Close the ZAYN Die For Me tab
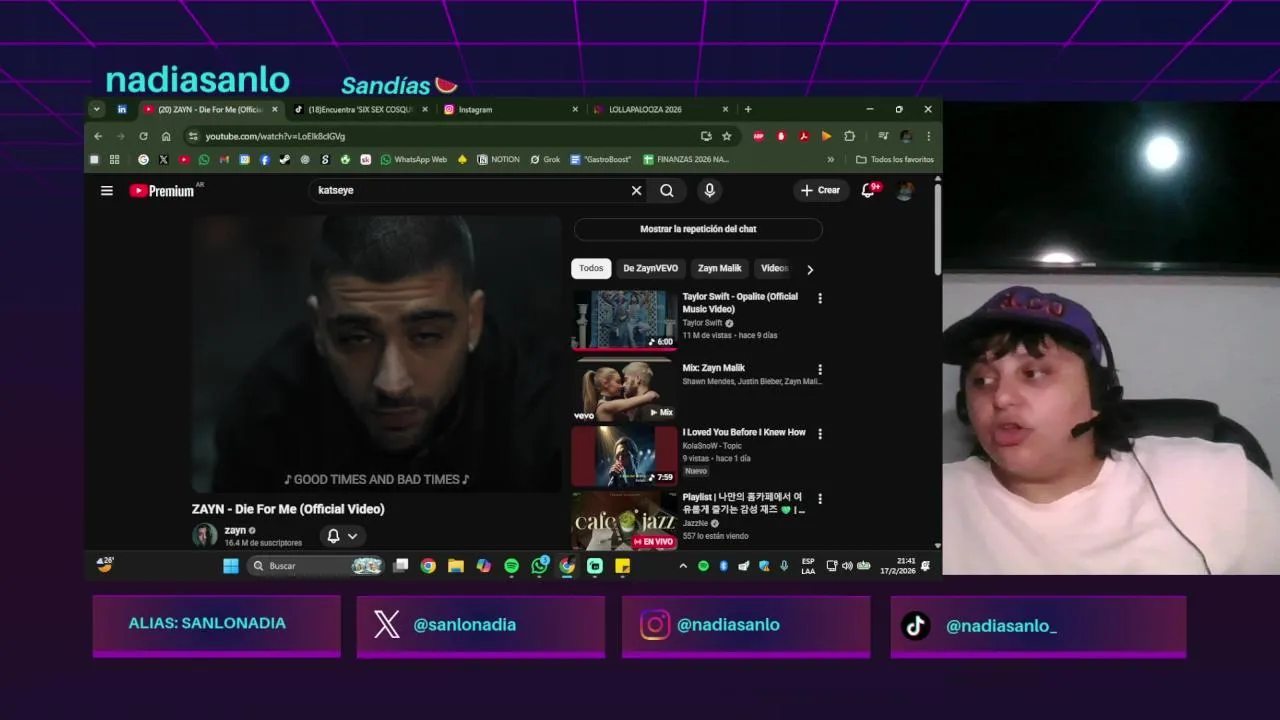Screen dimensions: 1280x720 click(x=274, y=109)
